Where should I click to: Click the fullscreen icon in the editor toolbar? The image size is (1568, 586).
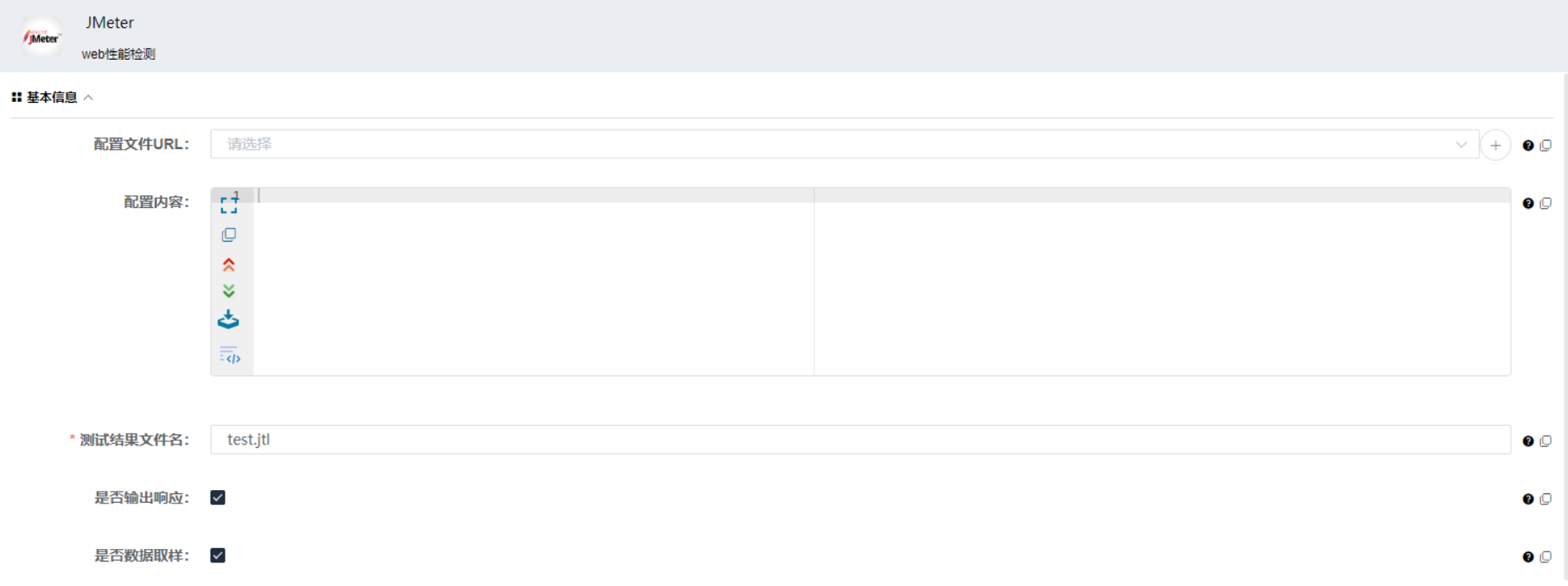pyautogui.click(x=229, y=205)
